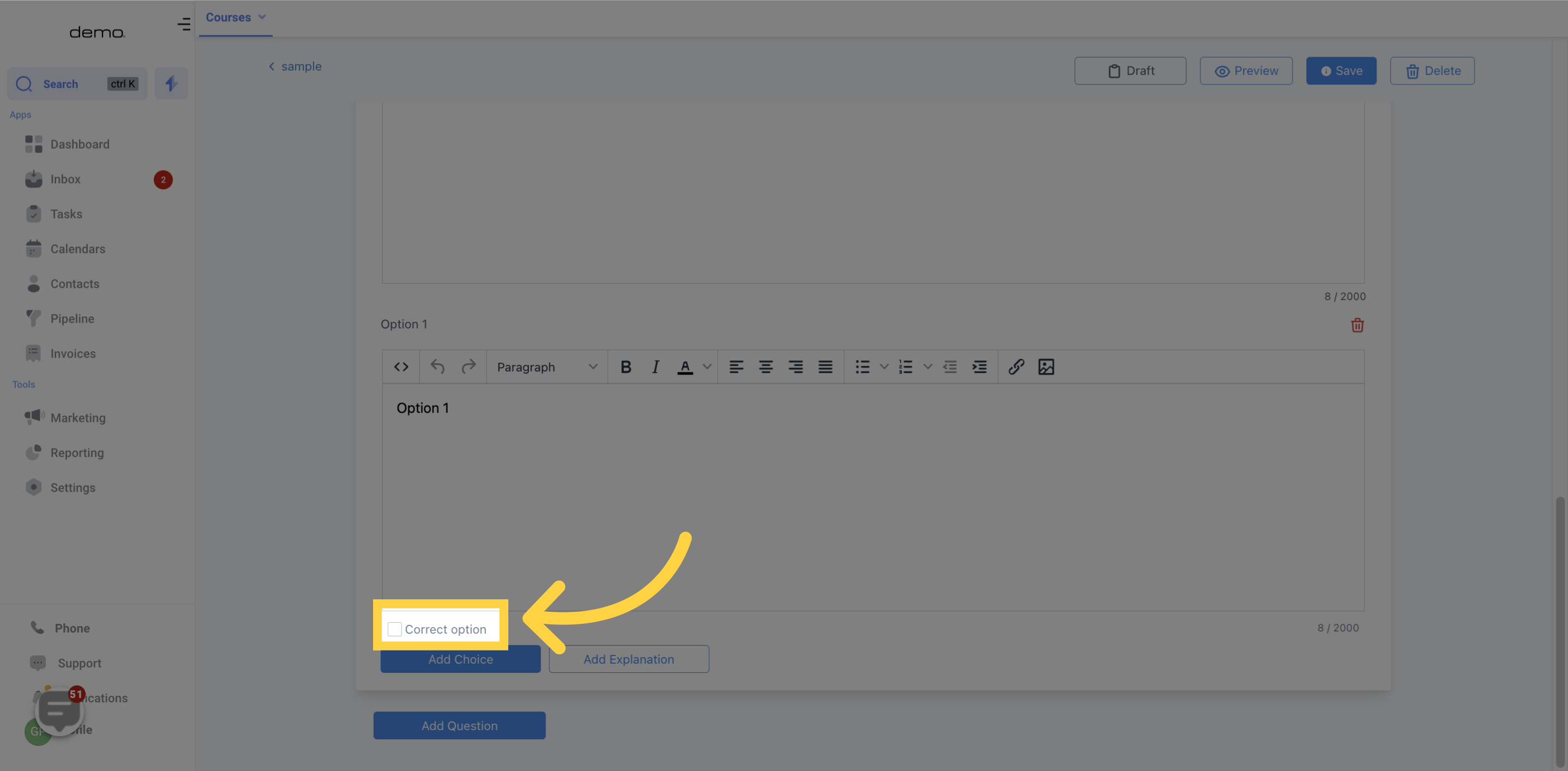Insert a numbered list
The height and width of the screenshot is (771, 1568).
tap(906, 367)
